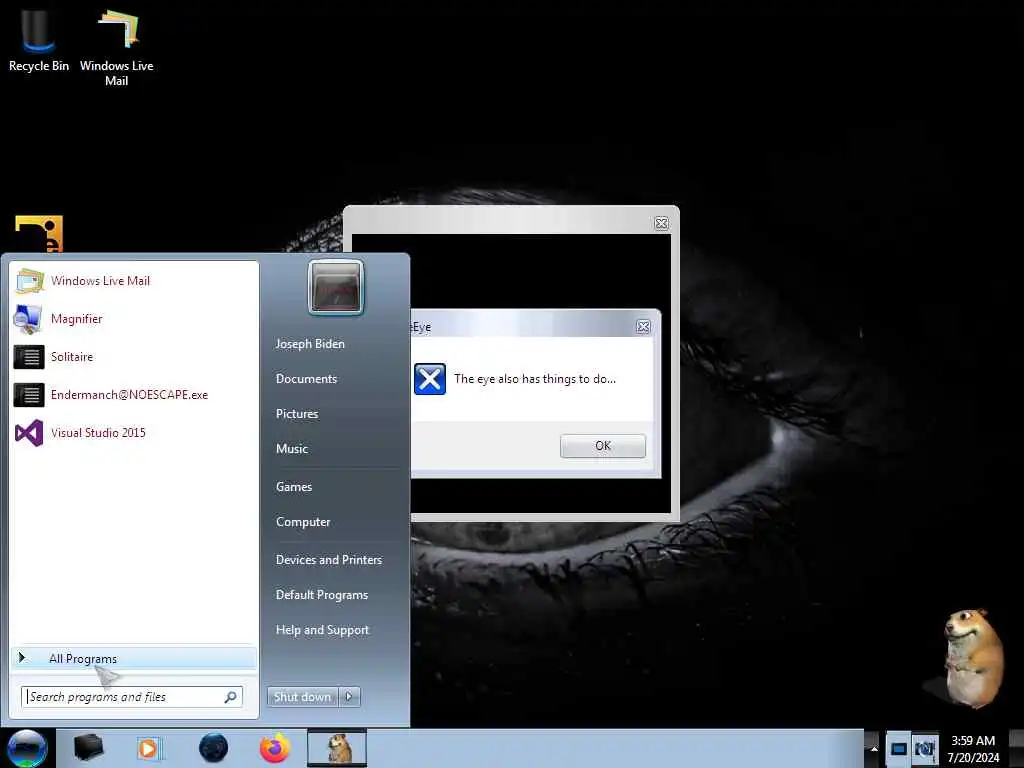This screenshot has width=1024, height=768.
Task: Click the Visual Studio purple icon
Action: (x=29, y=433)
